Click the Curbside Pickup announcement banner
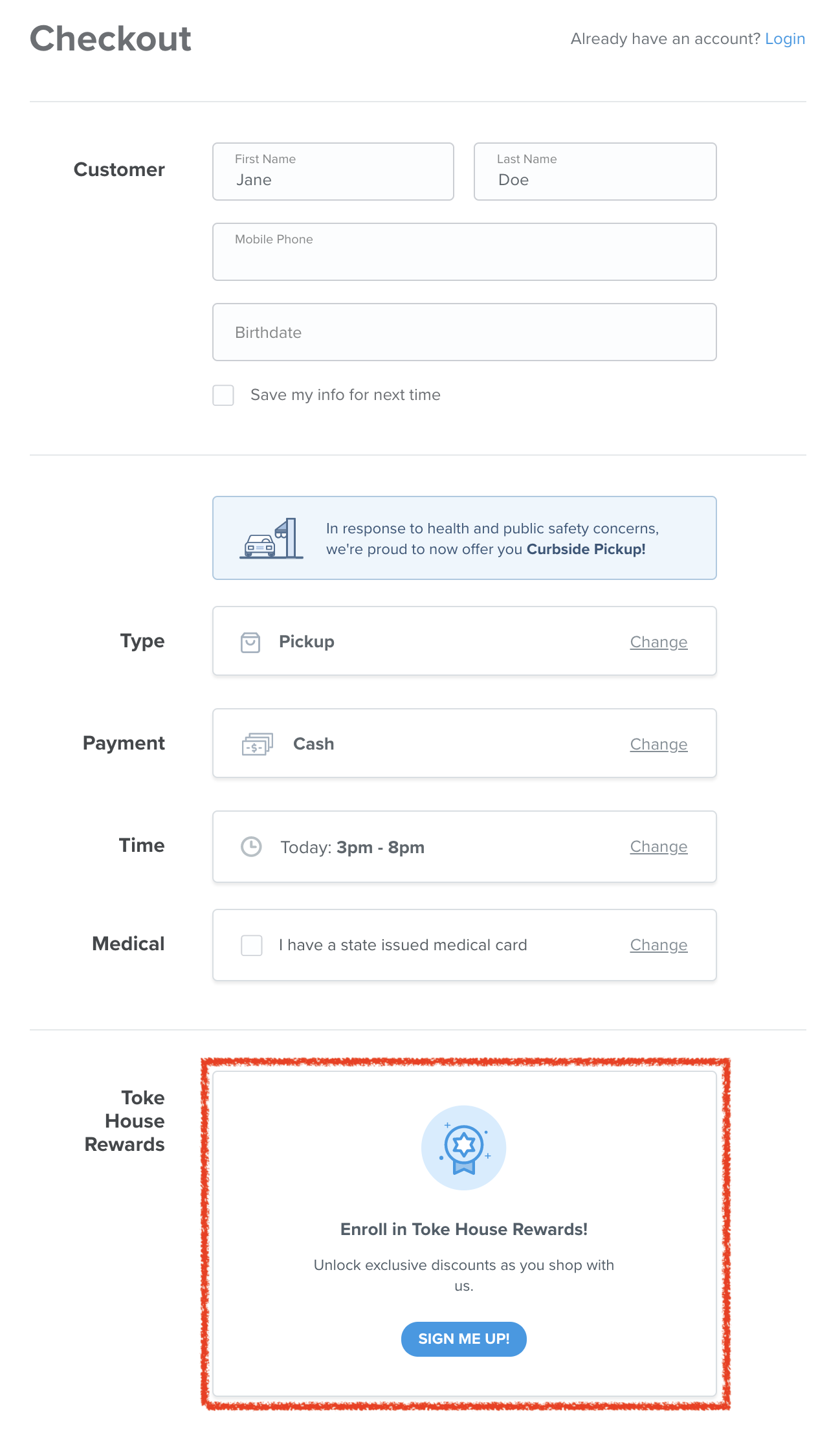The height and width of the screenshot is (1437, 840). tap(463, 538)
